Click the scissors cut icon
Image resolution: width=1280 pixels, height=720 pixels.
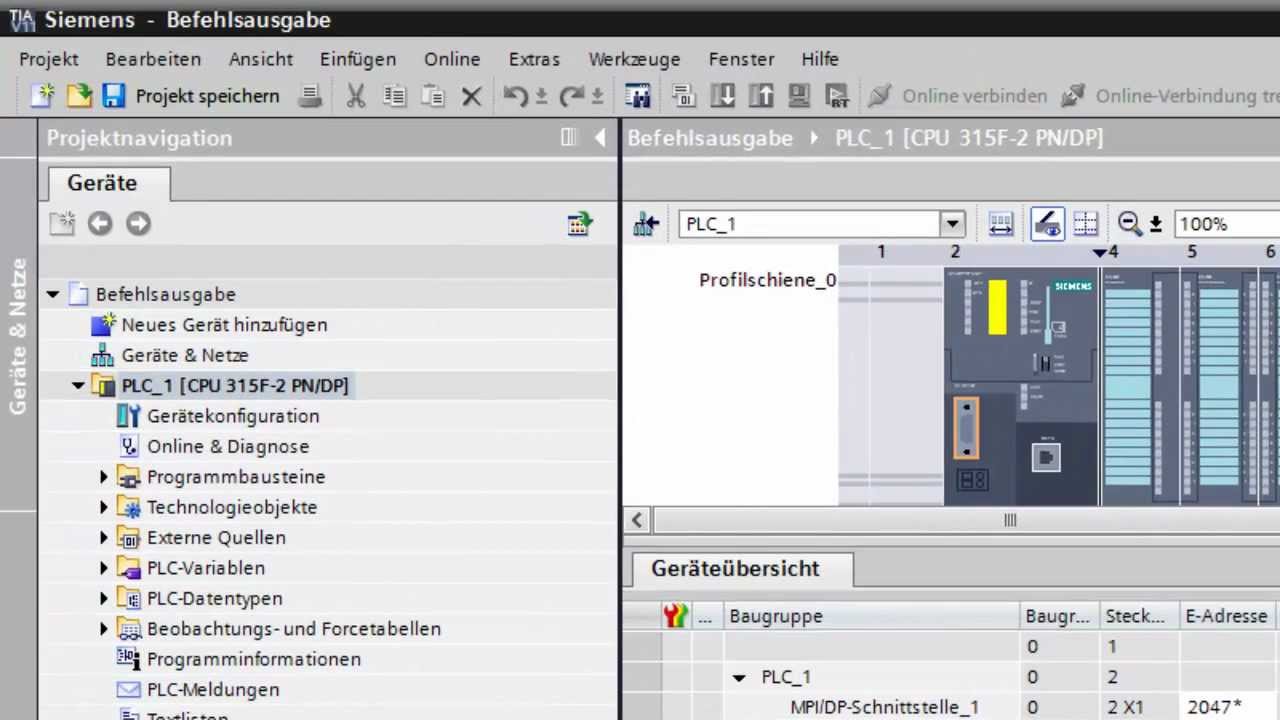[x=356, y=96]
